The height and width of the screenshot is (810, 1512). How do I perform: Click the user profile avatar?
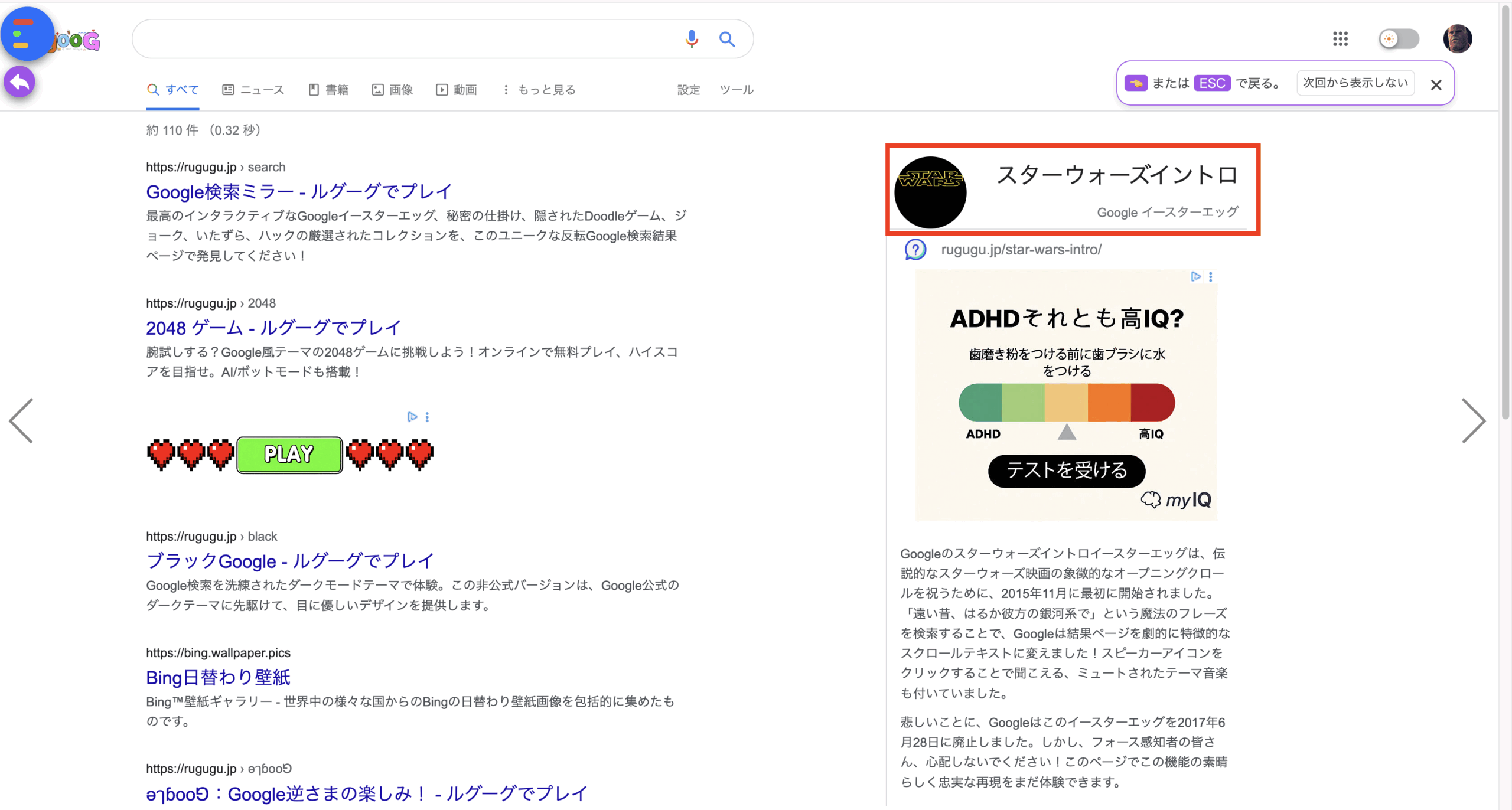pos(1457,39)
